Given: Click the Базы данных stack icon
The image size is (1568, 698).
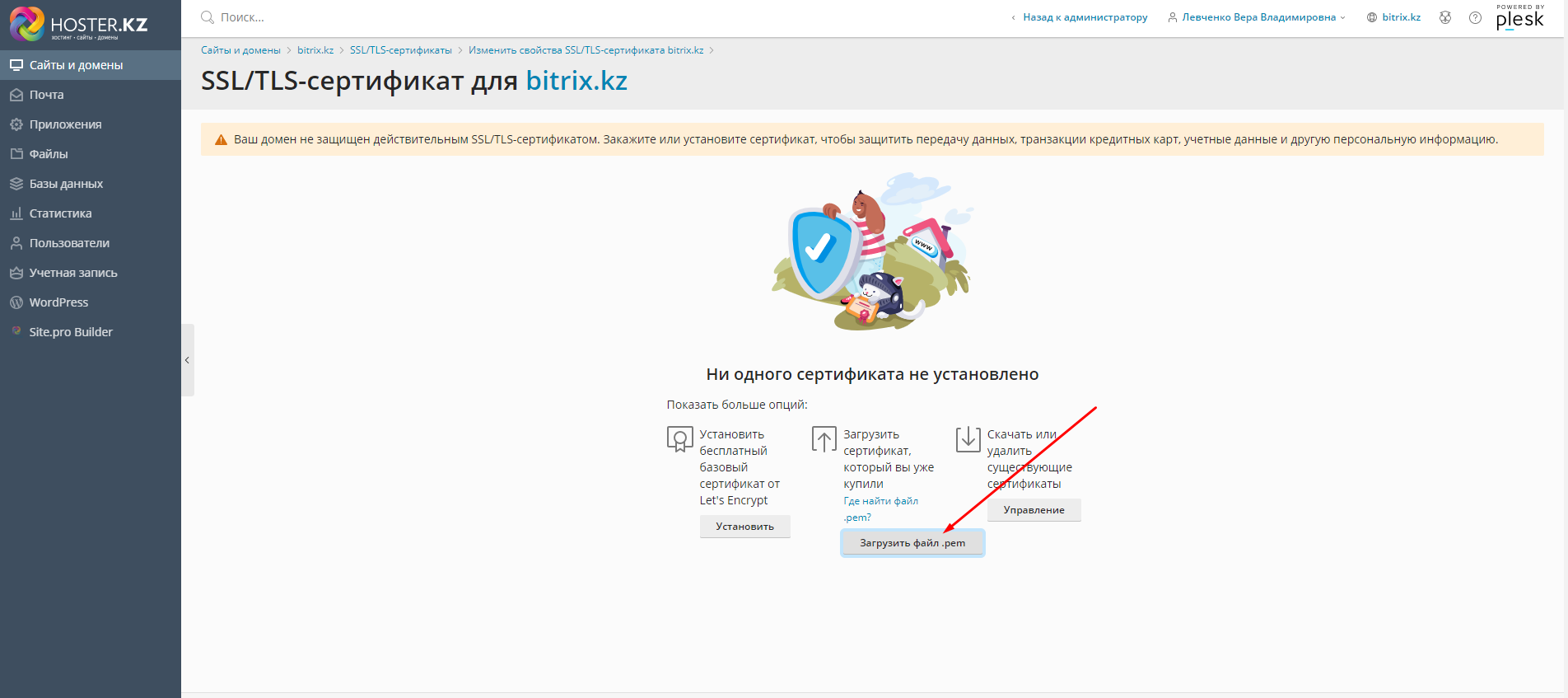Looking at the screenshot, I should [16, 184].
